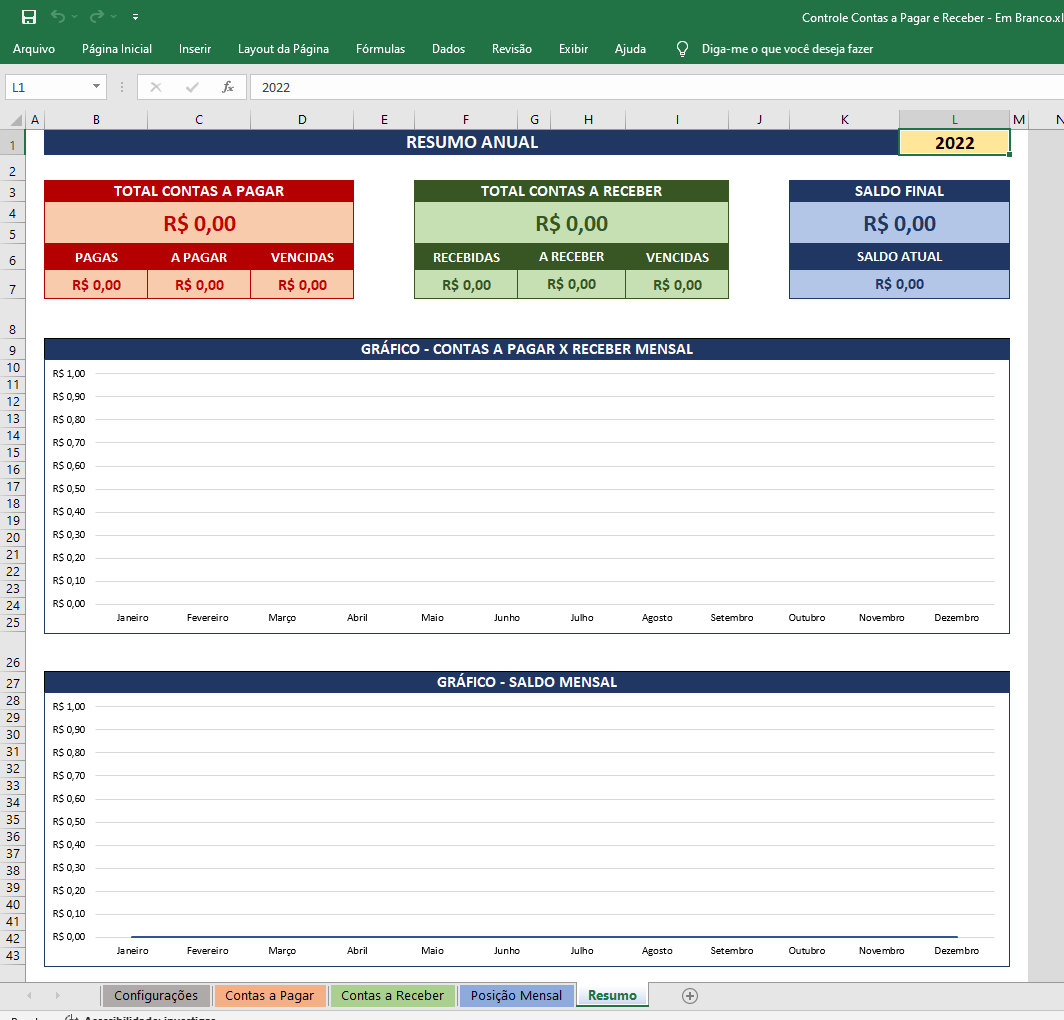Select column D header
This screenshot has width=1064, height=1020.
302,120
